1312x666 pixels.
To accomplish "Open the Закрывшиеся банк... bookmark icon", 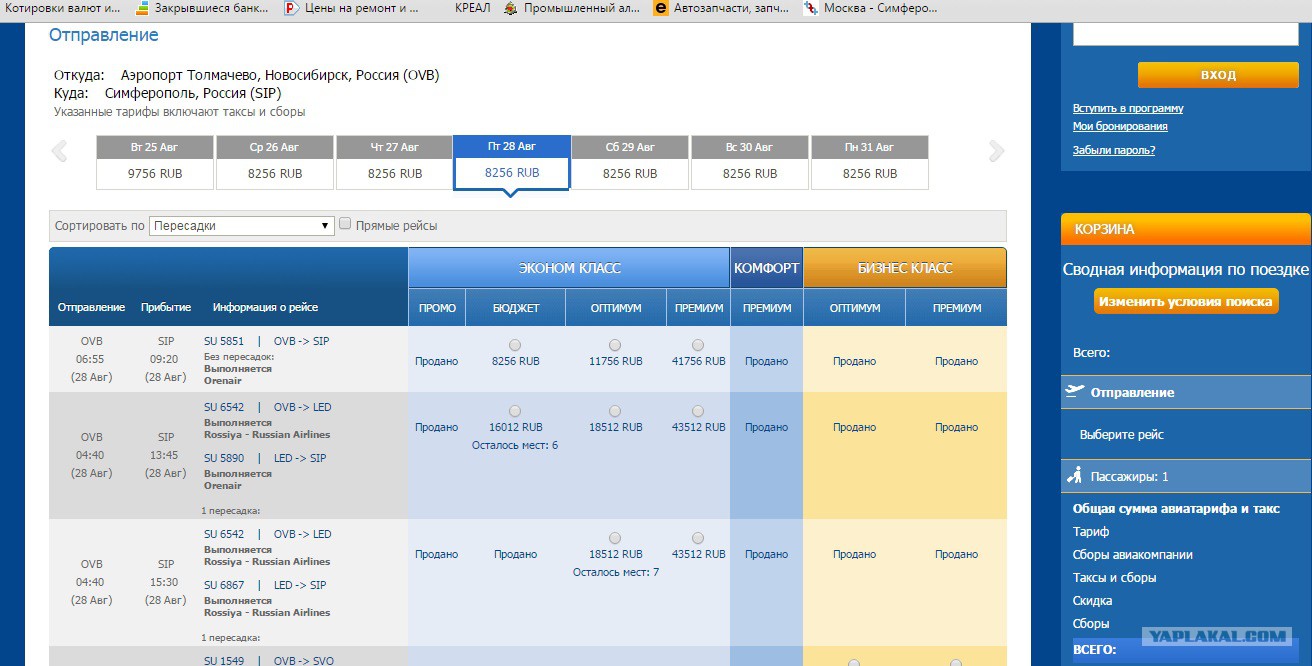I will pos(143,8).
